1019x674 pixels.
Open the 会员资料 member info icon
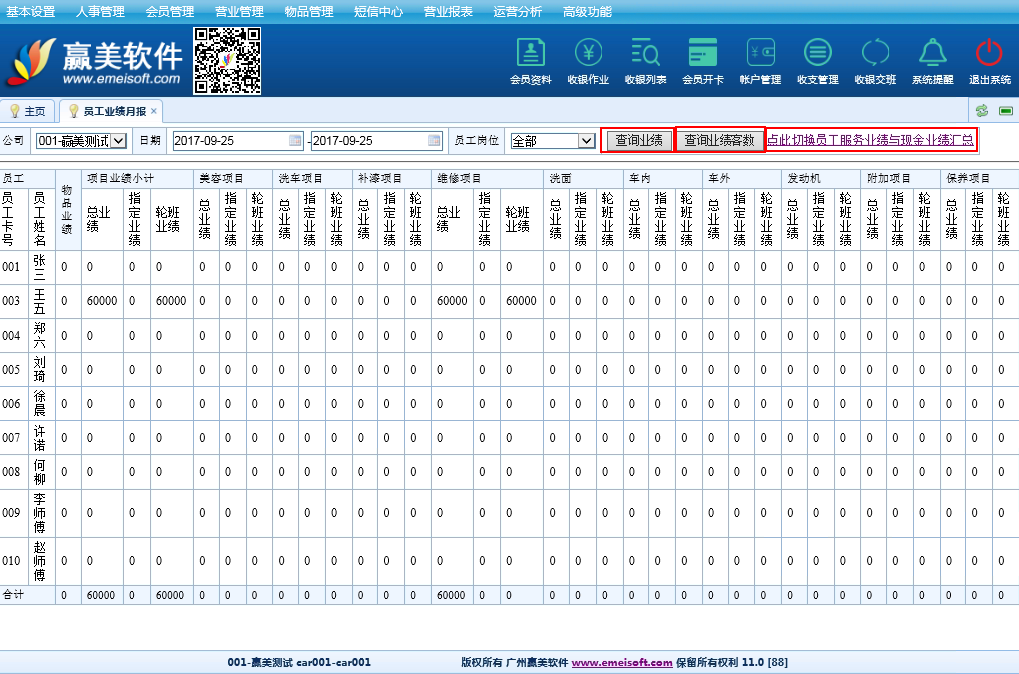point(531,53)
